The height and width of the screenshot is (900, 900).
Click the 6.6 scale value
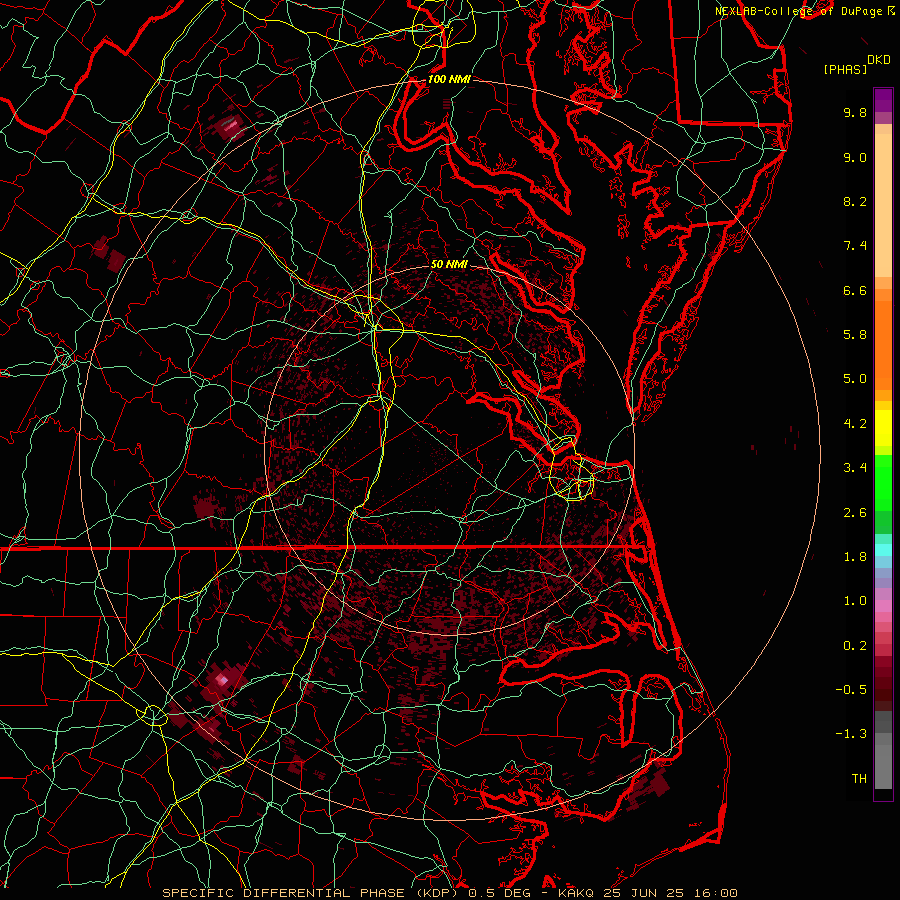point(855,290)
